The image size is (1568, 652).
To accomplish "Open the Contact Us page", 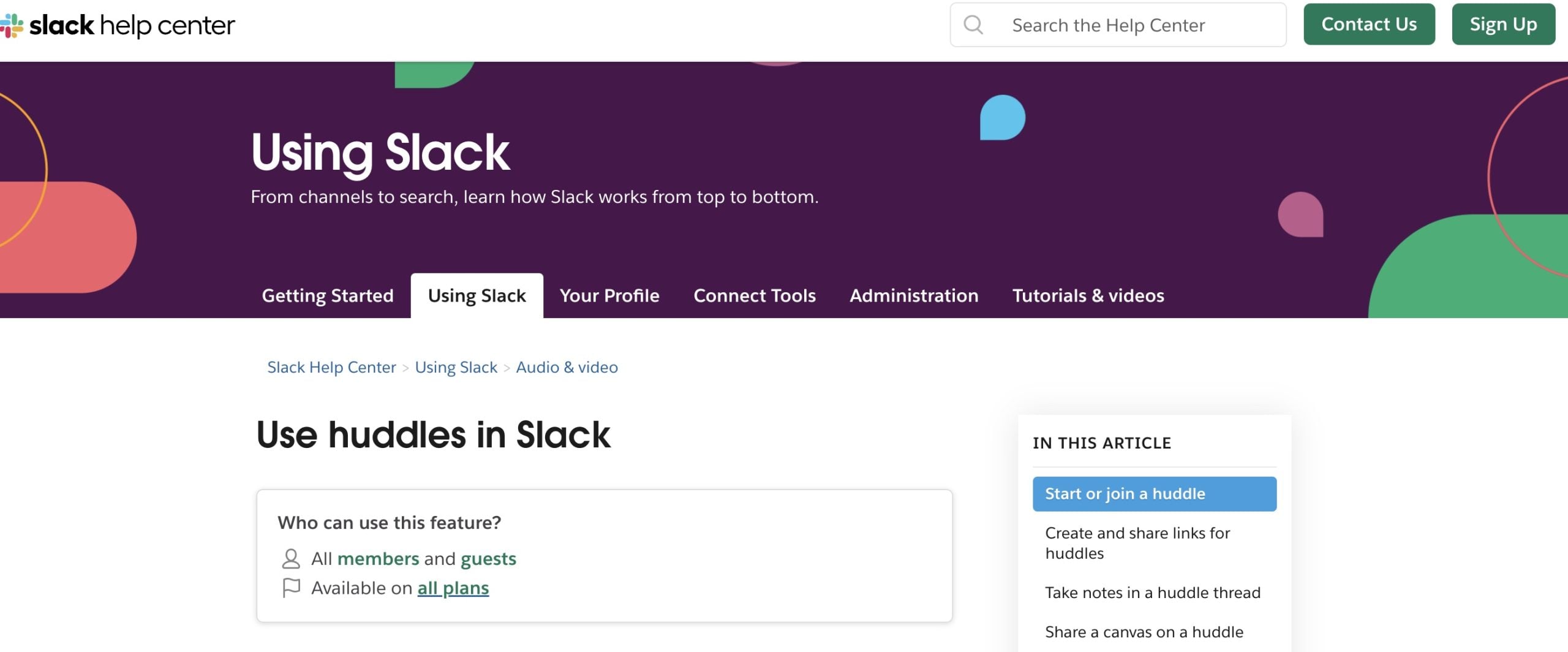I will click(x=1369, y=25).
